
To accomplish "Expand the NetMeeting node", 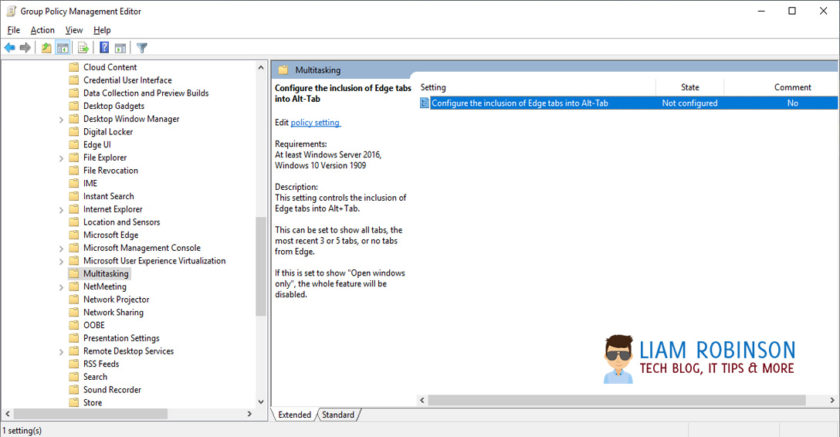I will click(x=61, y=287).
